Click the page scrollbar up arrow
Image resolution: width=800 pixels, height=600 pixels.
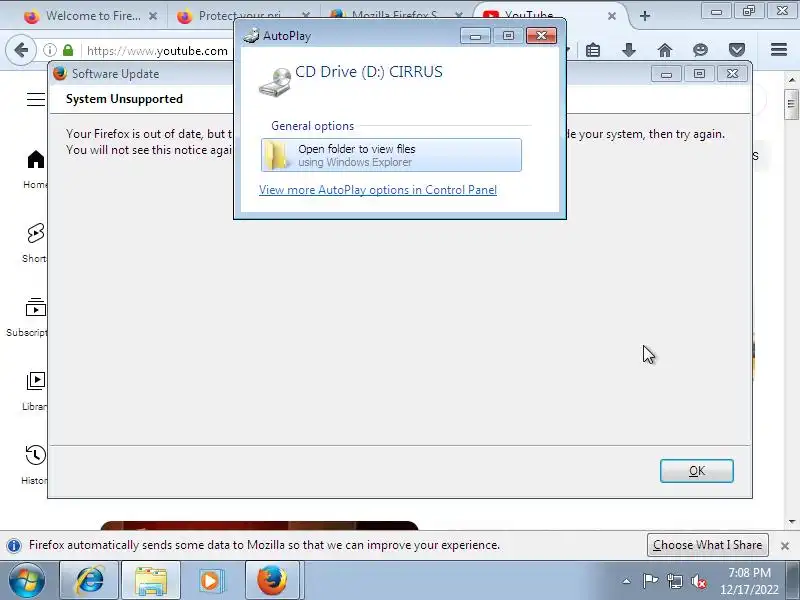(x=792, y=80)
